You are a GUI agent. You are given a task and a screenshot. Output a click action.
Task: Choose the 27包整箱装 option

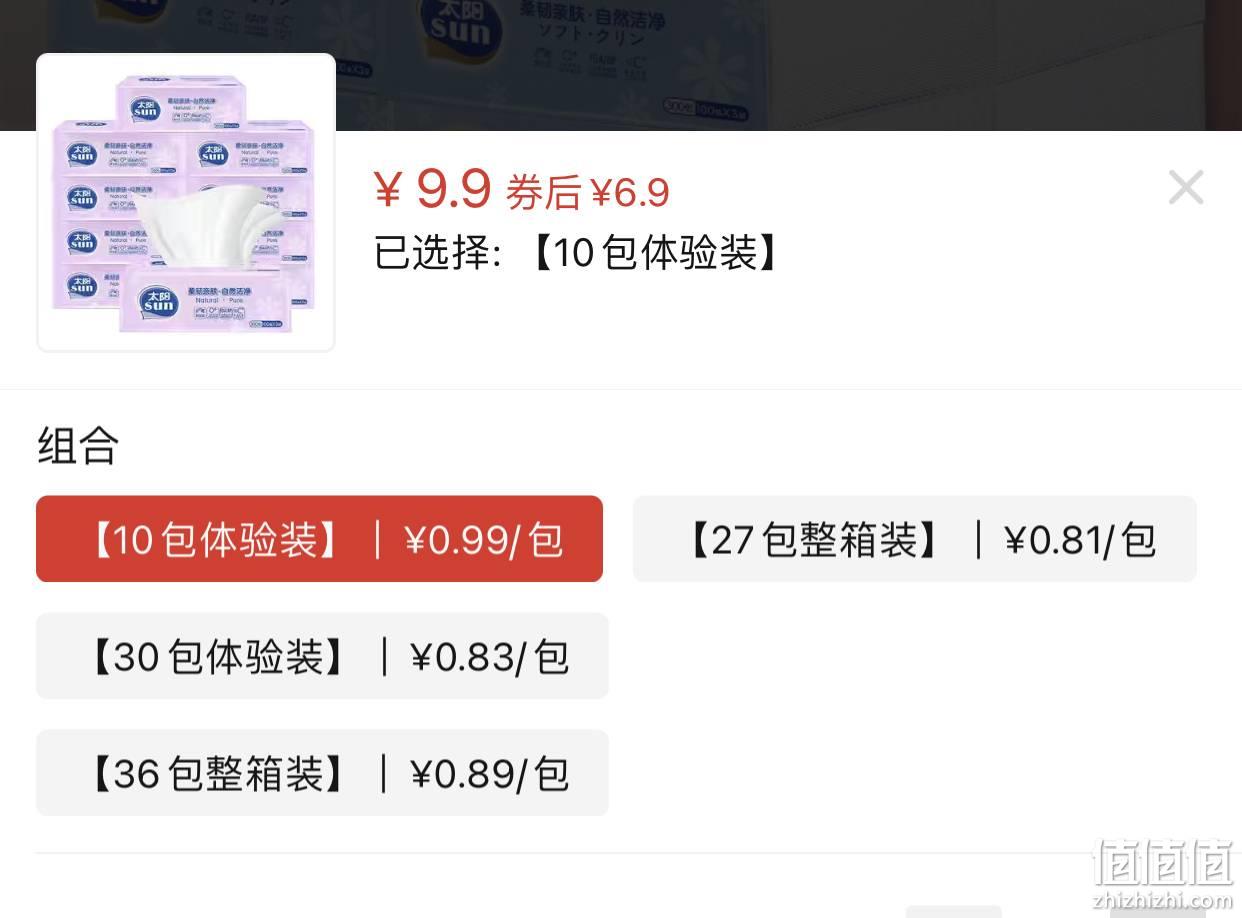[x=914, y=539]
